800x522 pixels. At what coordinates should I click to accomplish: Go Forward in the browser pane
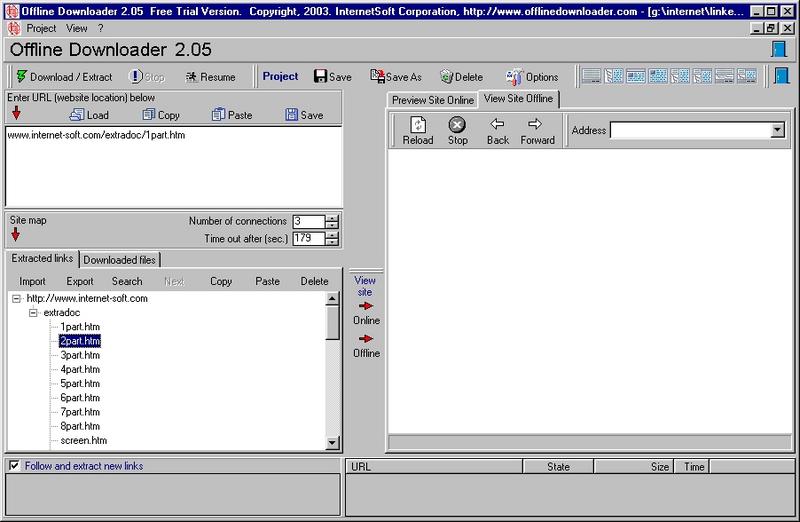(x=537, y=131)
